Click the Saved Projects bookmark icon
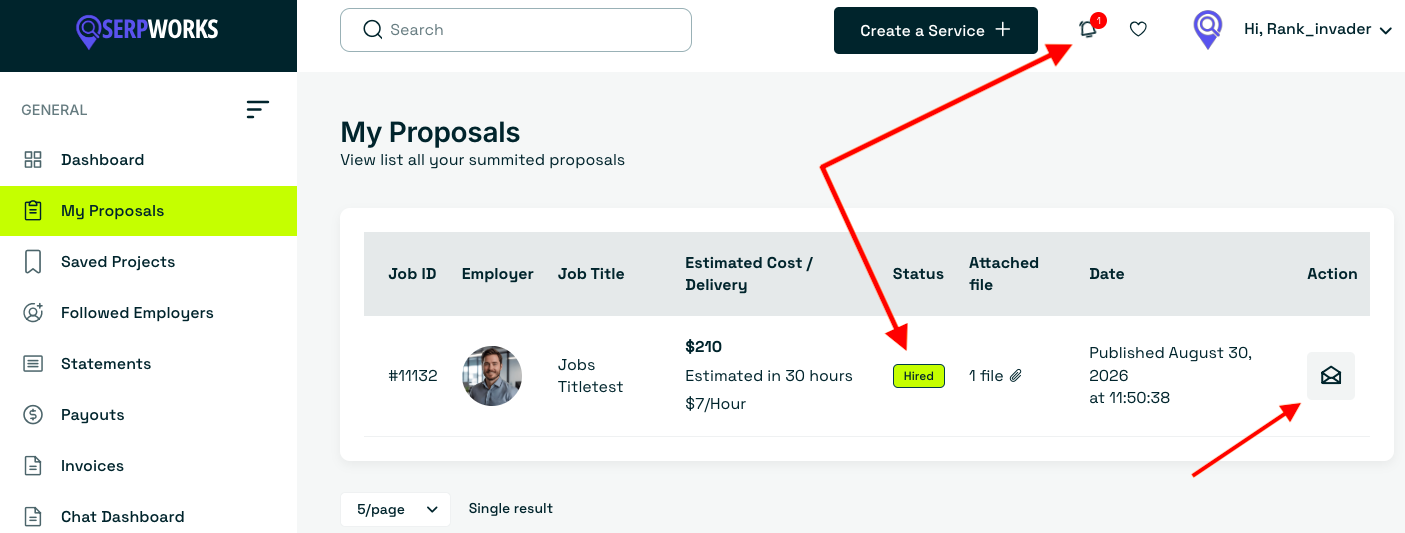The height and width of the screenshot is (533, 1405). (x=33, y=262)
